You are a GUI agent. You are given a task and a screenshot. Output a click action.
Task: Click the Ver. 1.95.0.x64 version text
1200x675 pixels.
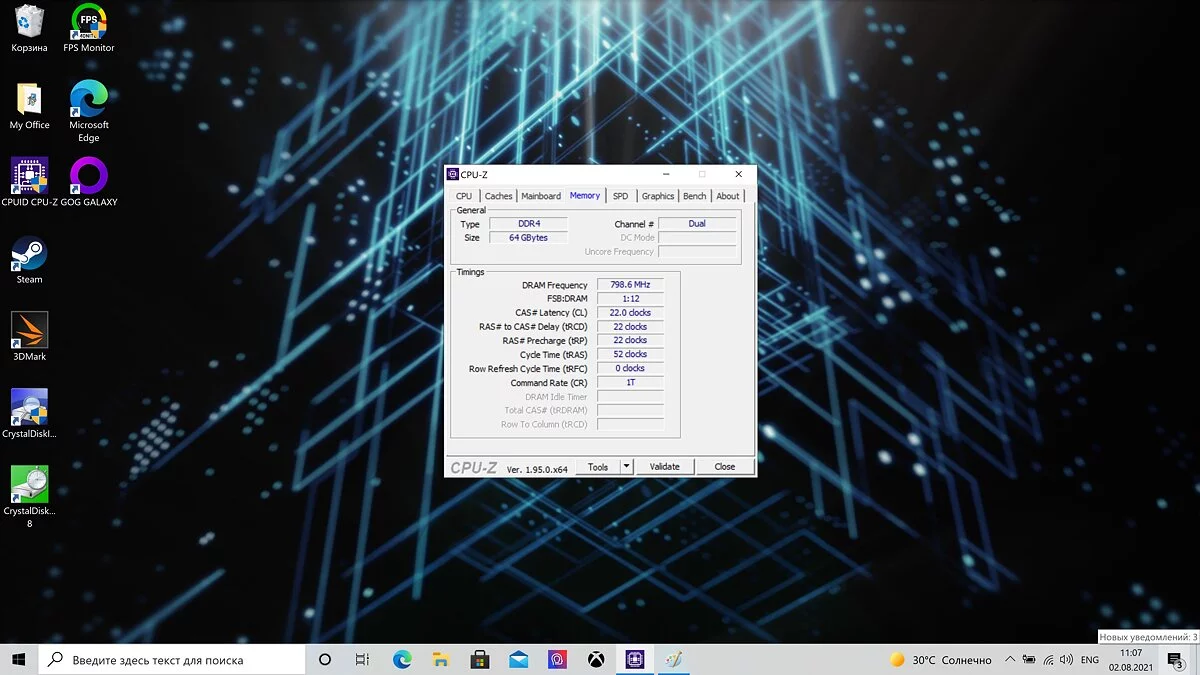[537, 469]
